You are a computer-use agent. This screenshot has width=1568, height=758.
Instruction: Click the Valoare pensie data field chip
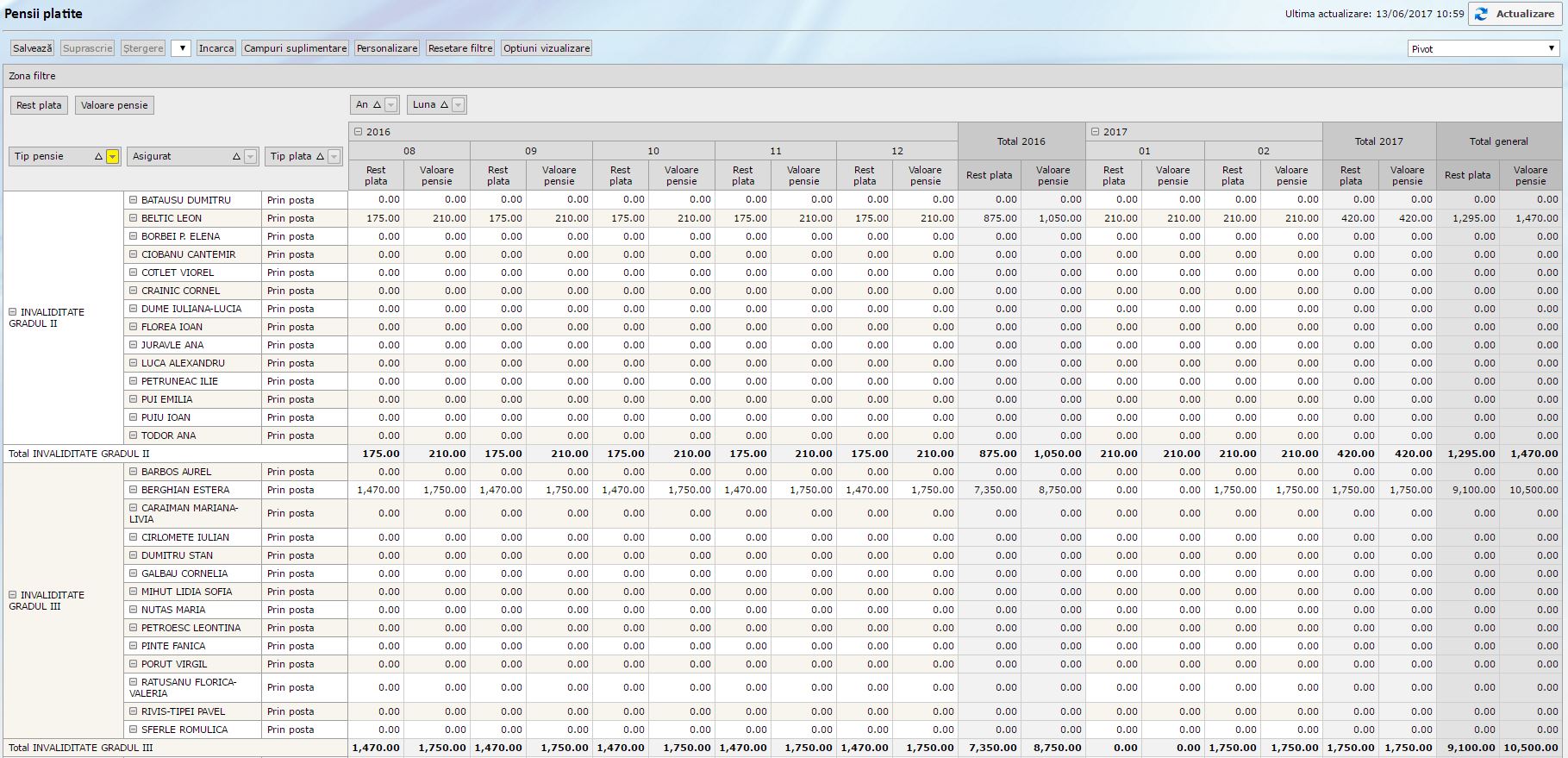point(115,105)
